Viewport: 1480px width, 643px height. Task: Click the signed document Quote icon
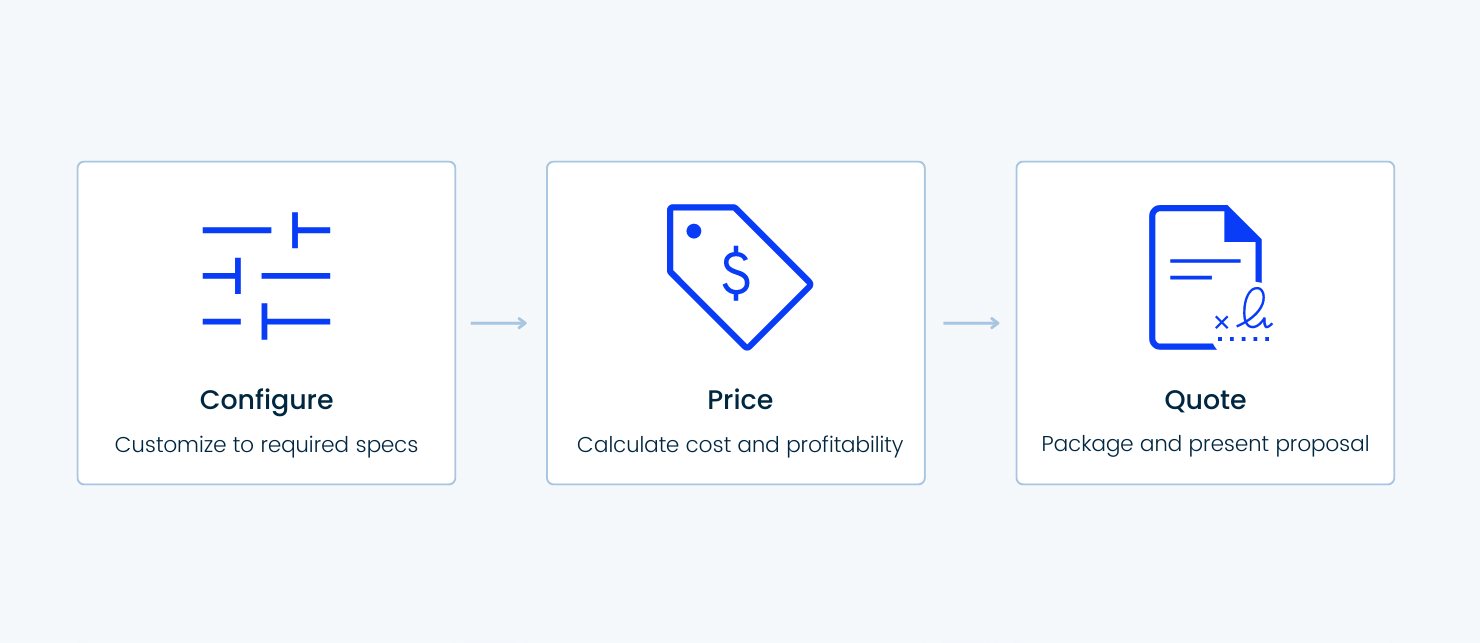click(1210, 277)
